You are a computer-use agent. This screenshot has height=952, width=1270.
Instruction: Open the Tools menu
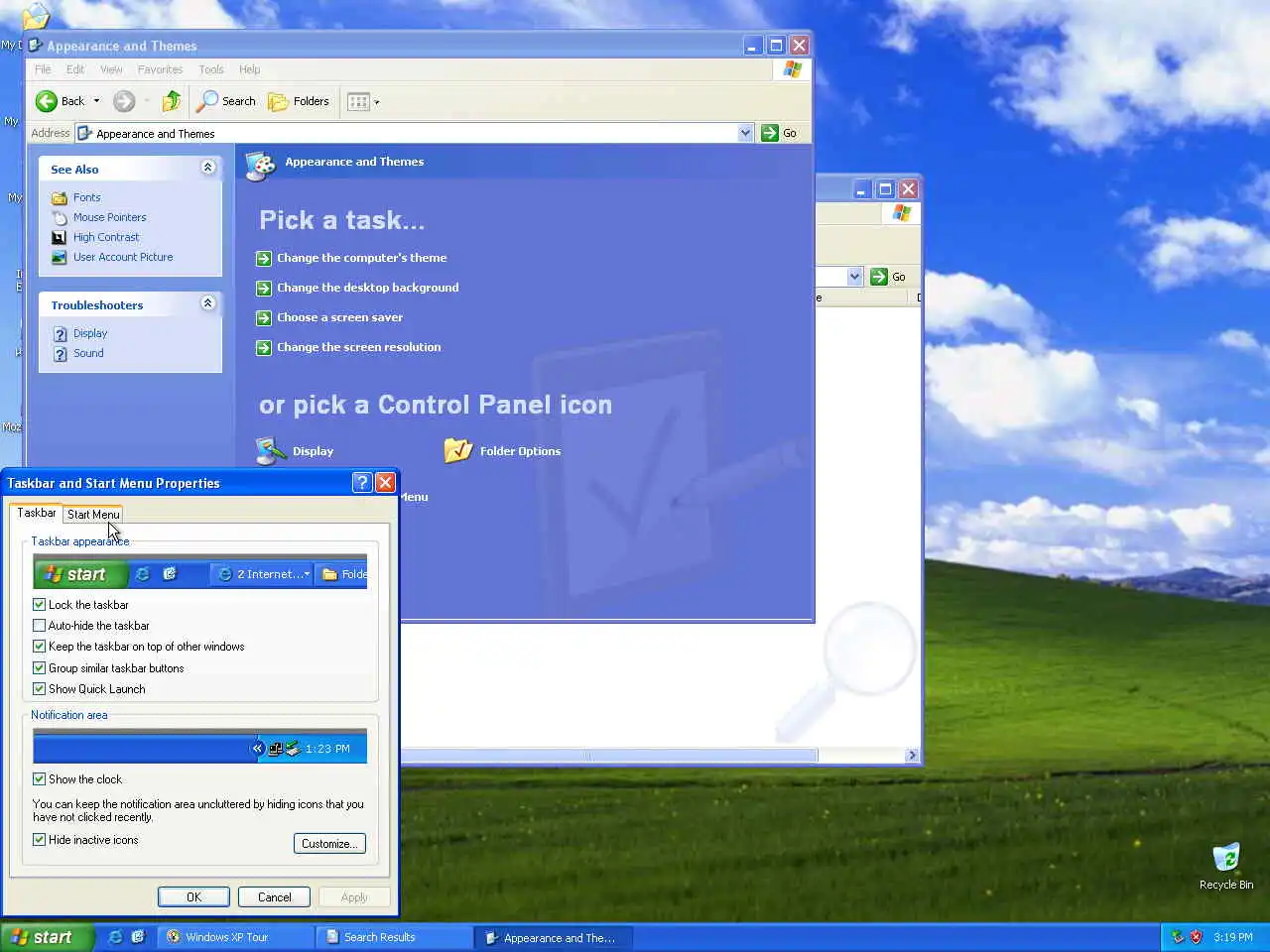[x=211, y=69]
